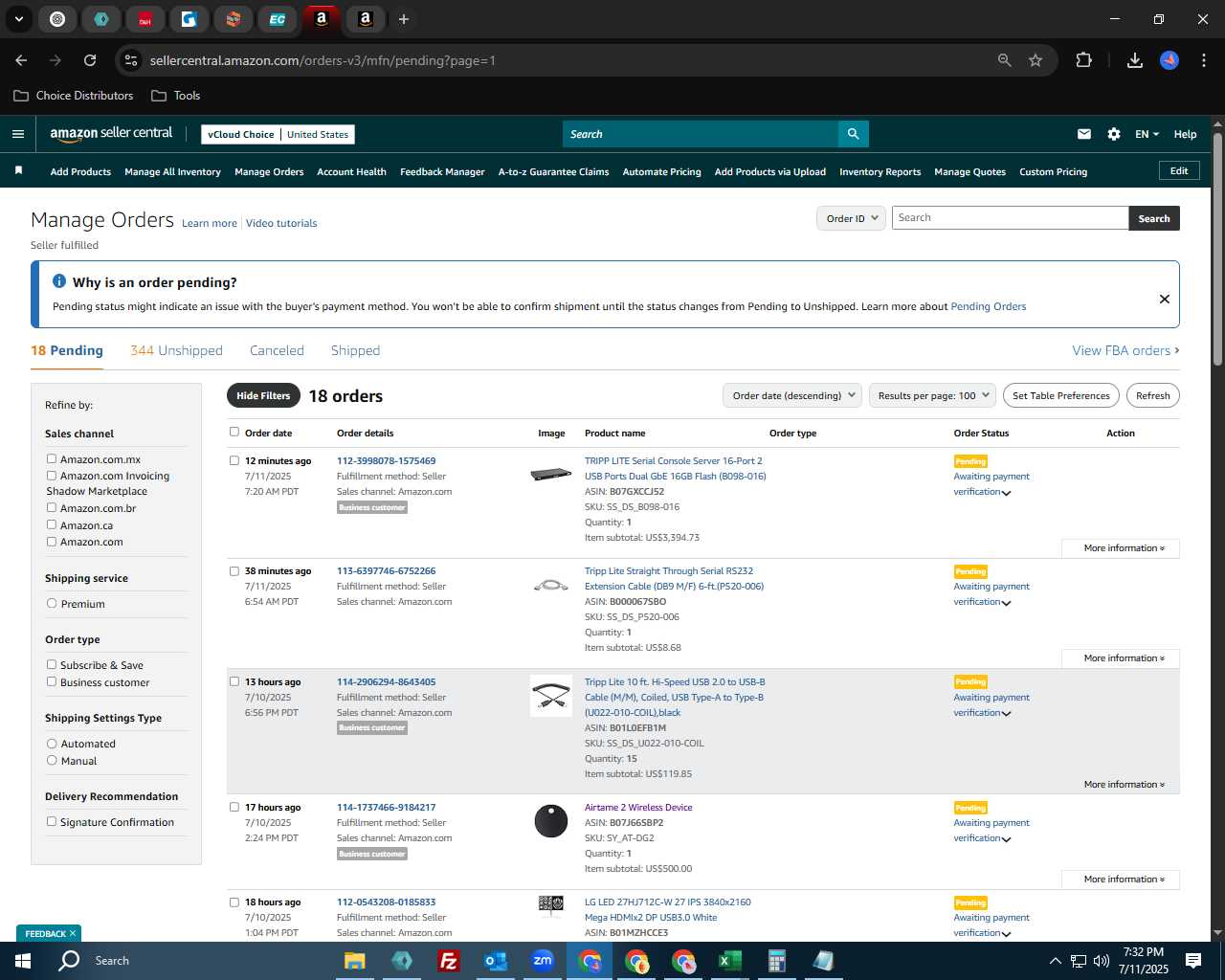Click the search magnifier button in header

(x=853, y=134)
